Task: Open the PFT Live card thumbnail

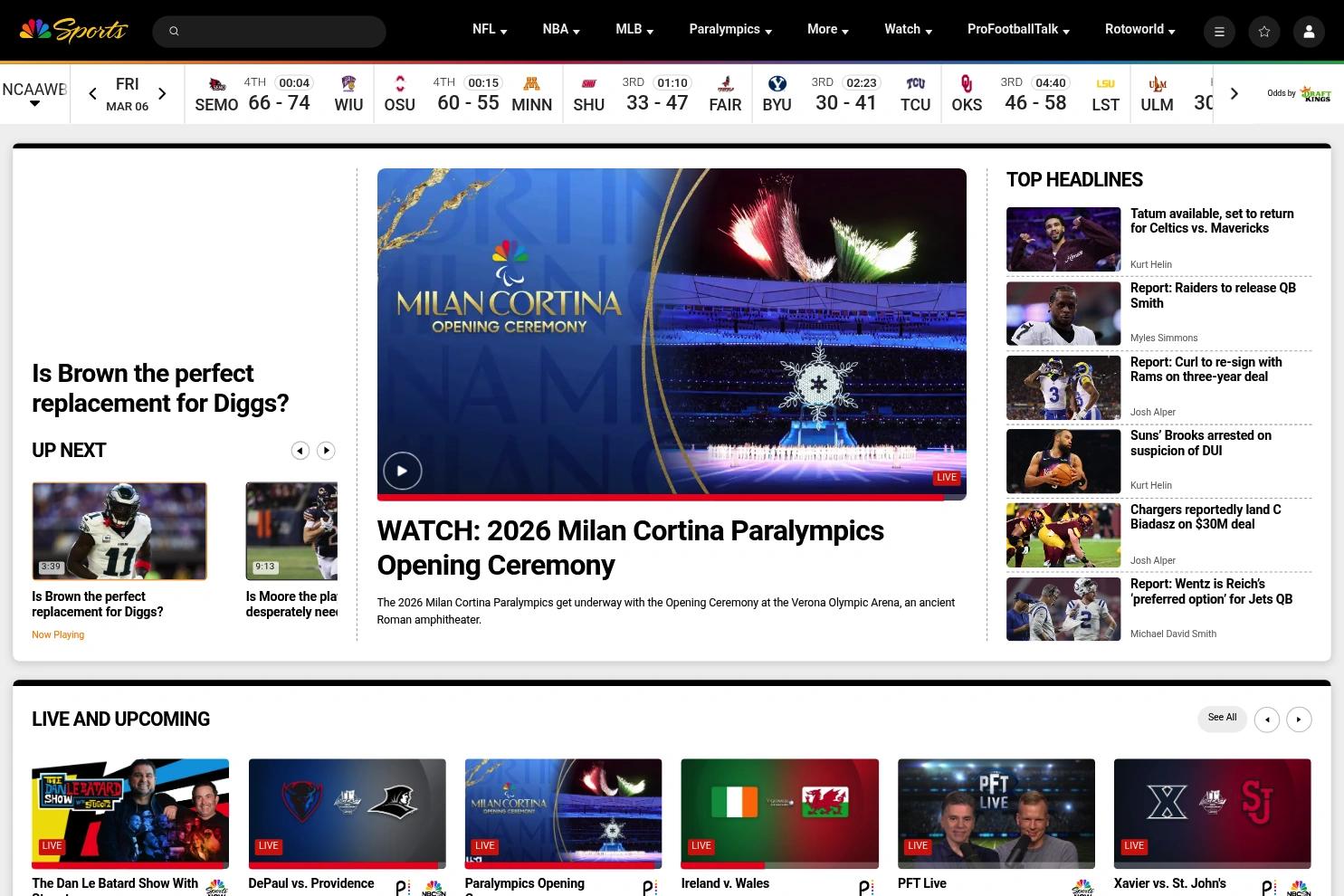Action: tap(996, 814)
